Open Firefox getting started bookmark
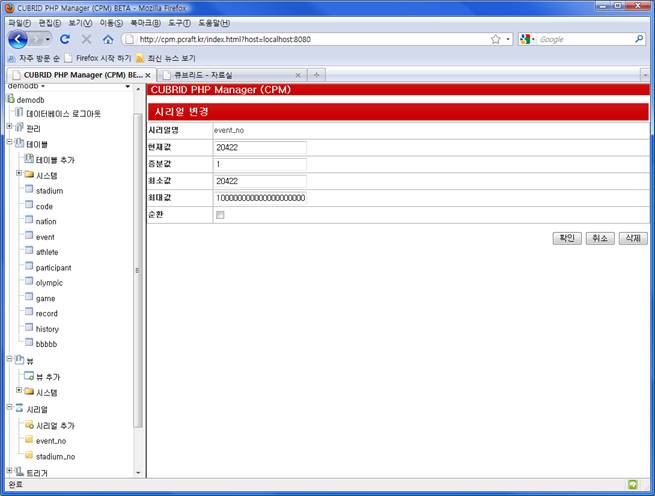 97,58
